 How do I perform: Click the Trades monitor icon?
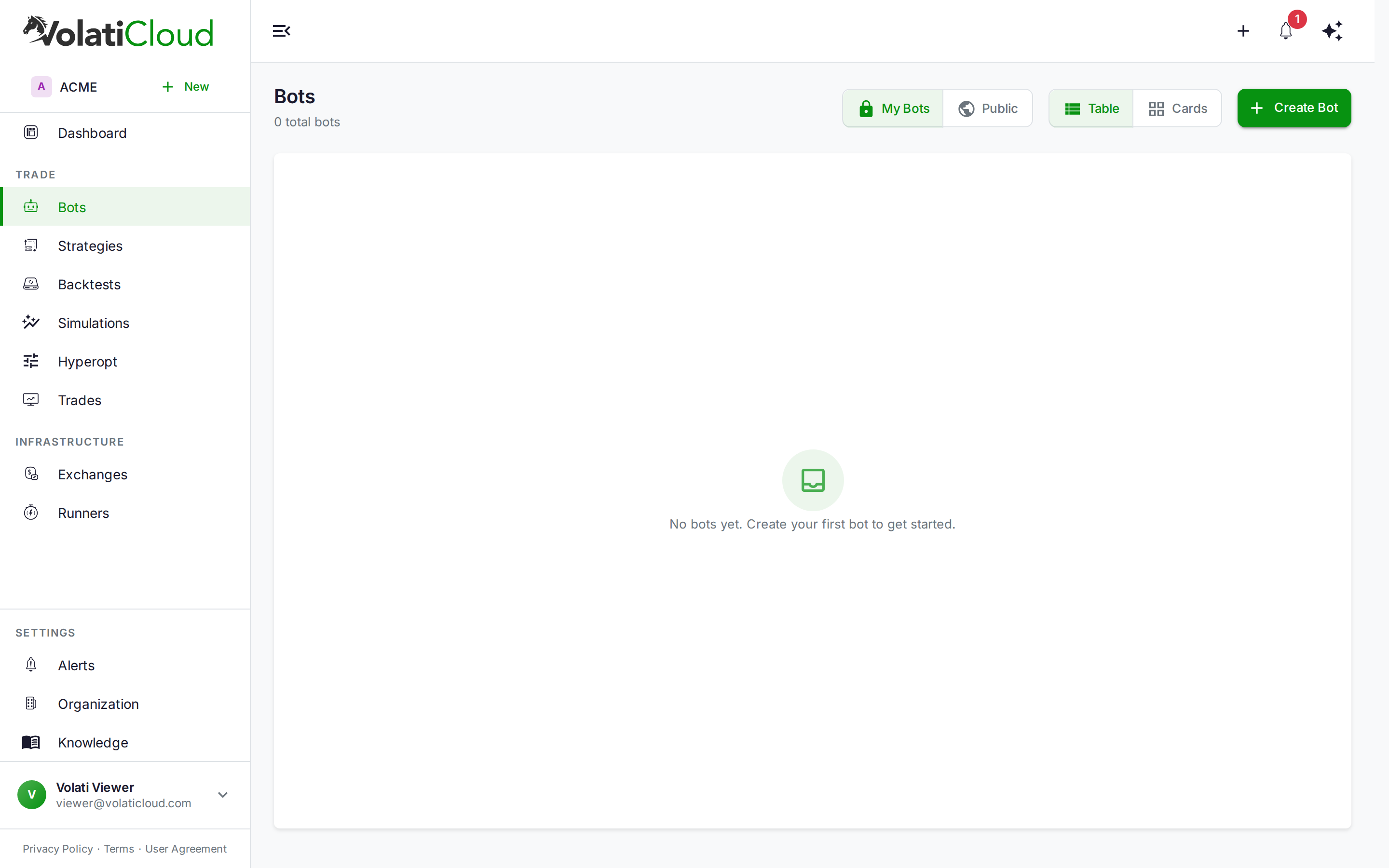click(31, 400)
